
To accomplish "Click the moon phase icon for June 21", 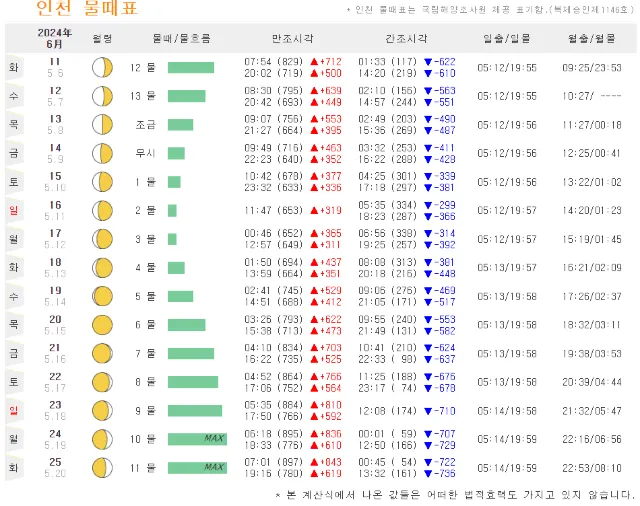I will (102, 353).
